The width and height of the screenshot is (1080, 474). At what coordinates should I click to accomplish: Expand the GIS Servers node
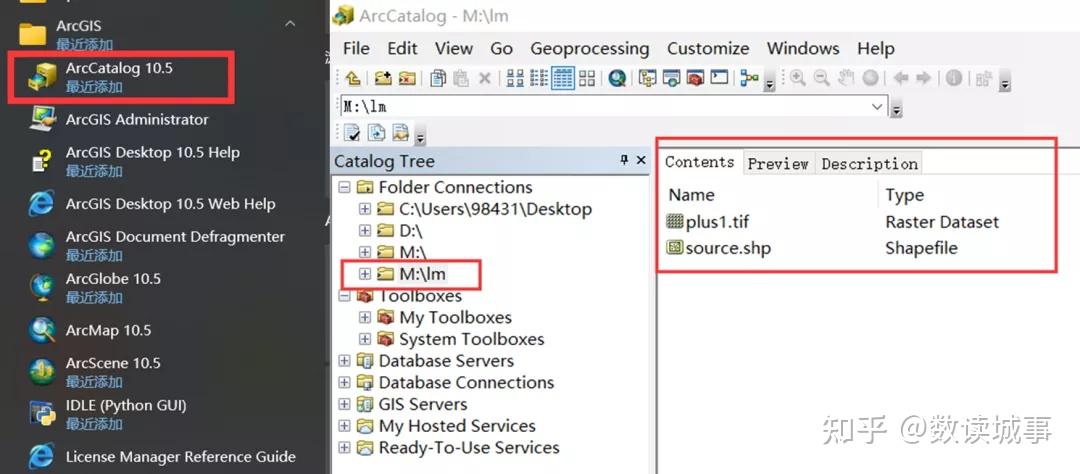tap(345, 404)
